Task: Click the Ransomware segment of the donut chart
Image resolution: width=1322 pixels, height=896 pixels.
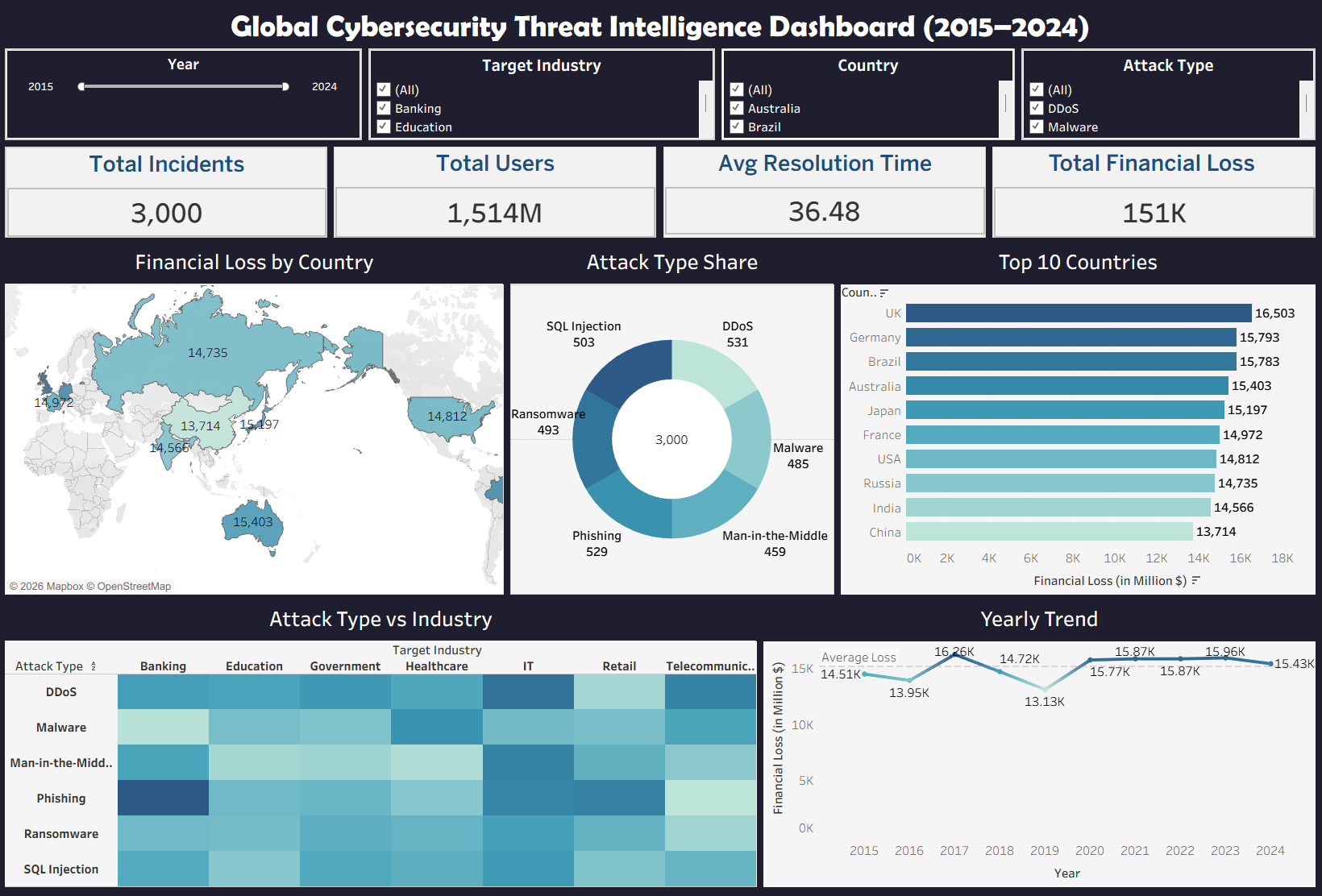Action: pyautogui.click(x=594, y=439)
